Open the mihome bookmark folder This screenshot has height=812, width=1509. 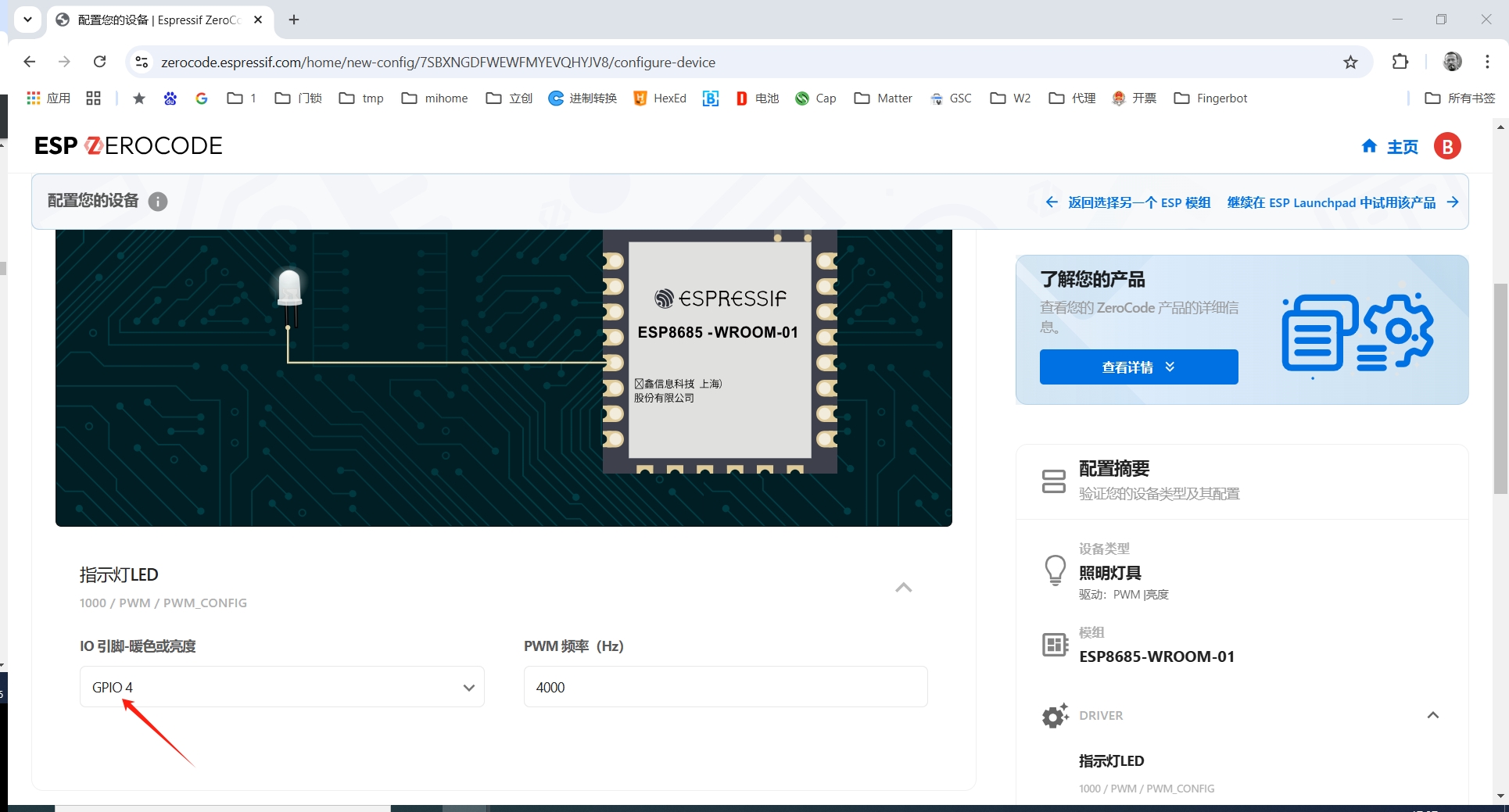click(x=435, y=98)
